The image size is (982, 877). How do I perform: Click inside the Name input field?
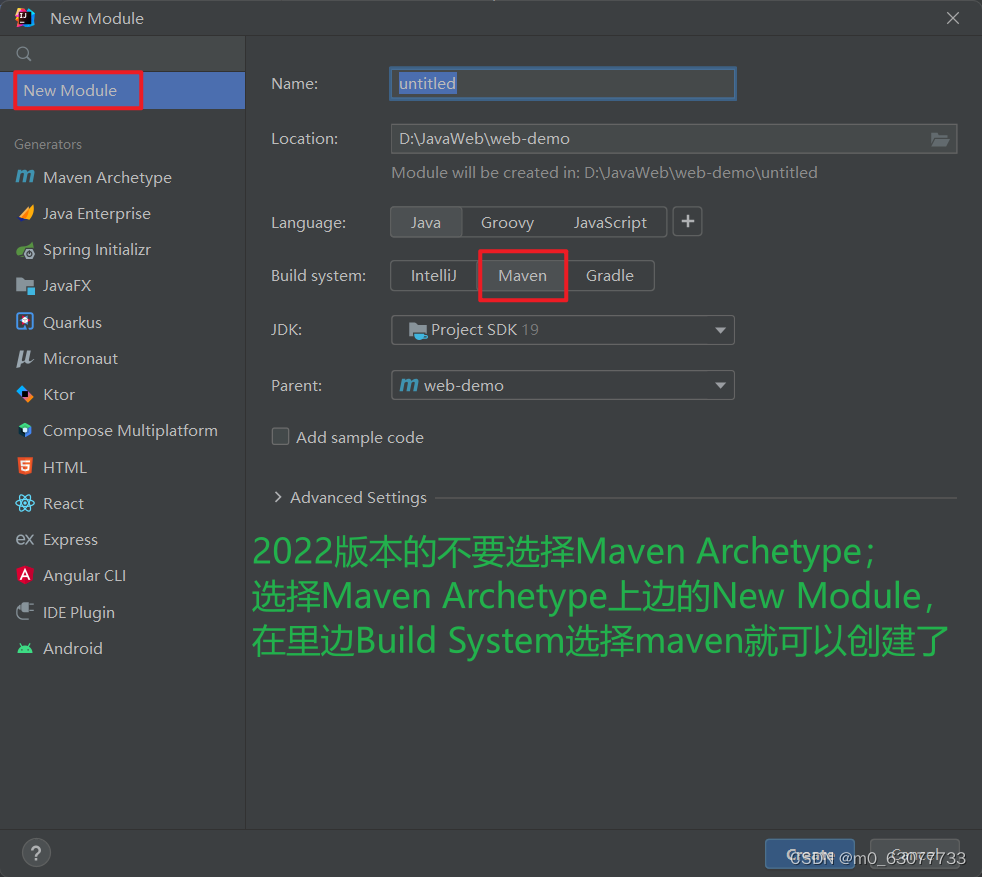562,83
